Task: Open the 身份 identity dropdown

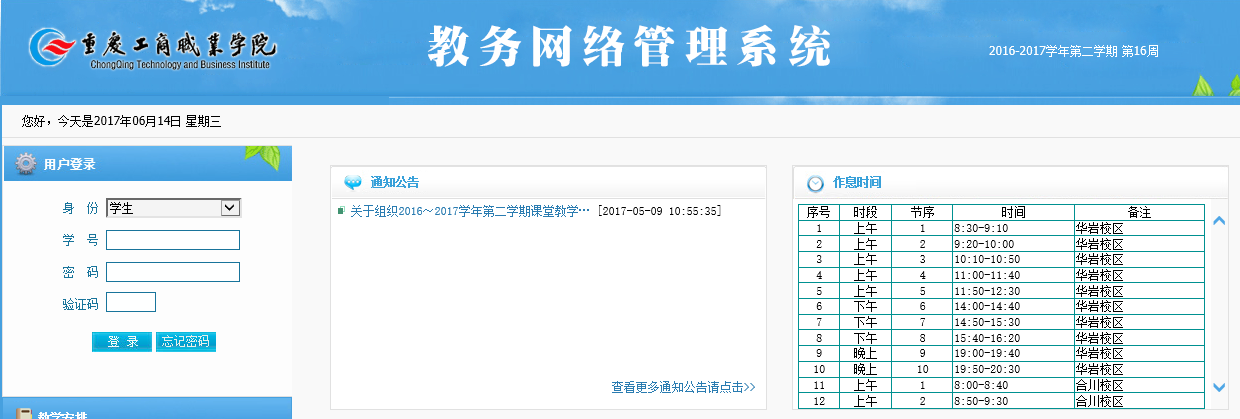Action: (173, 208)
